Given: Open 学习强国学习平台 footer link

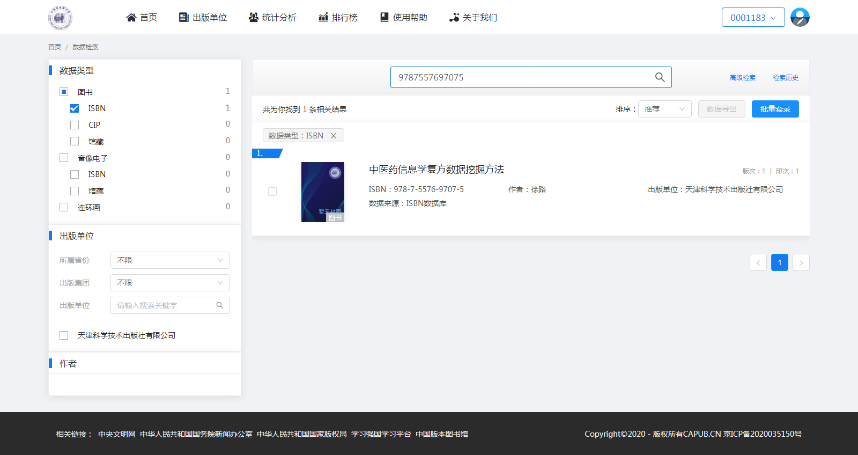Looking at the screenshot, I should [381, 434].
